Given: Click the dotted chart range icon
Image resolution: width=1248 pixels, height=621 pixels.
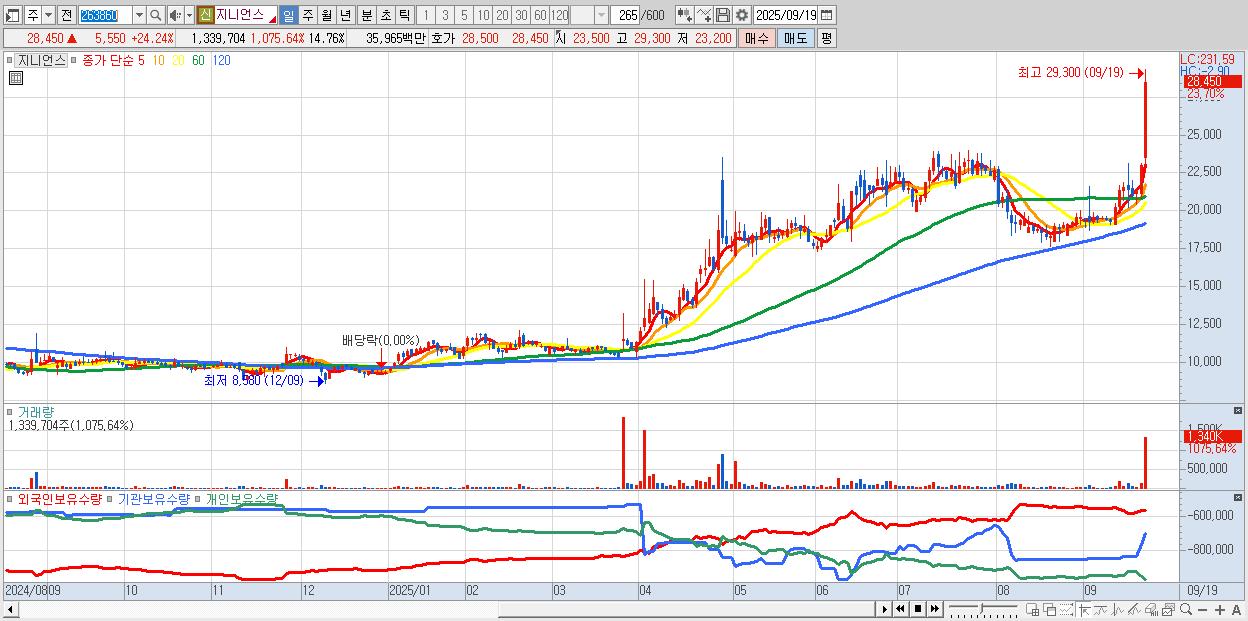Looking at the screenshot, I should pos(1066,609).
